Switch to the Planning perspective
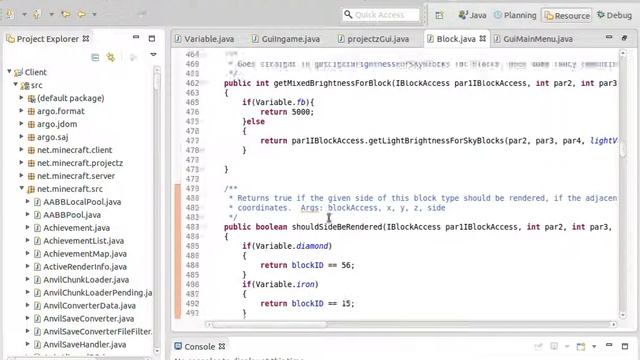 (515, 15)
